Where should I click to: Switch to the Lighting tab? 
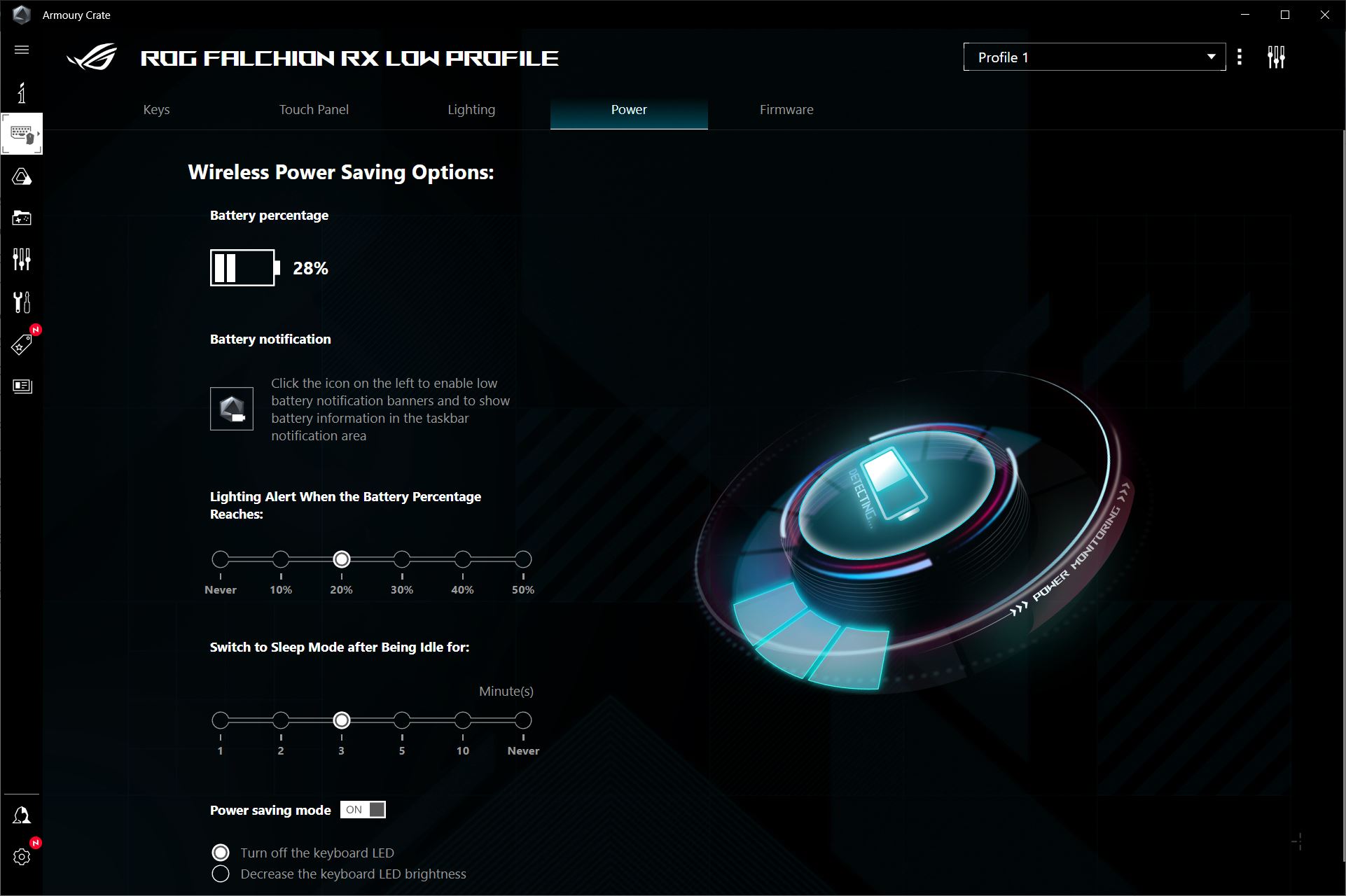(470, 109)
